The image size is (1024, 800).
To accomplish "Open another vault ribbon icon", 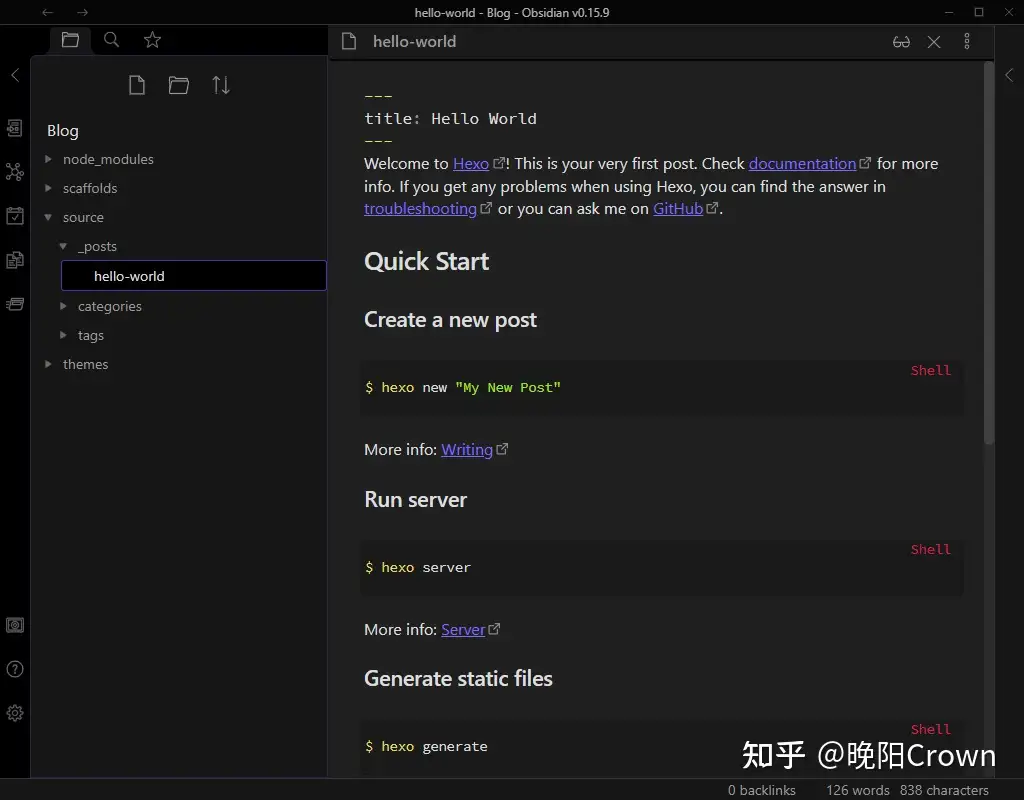I will click(x=15, y=625).
